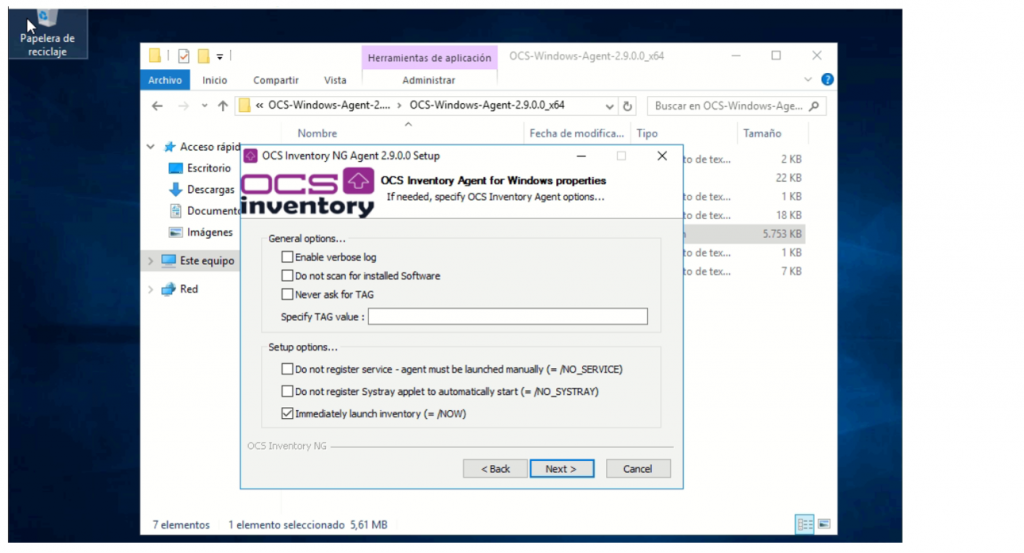Open the Inicio ribbon tab
Viewport: 1024px width, 553px height.
pos(214,80)
